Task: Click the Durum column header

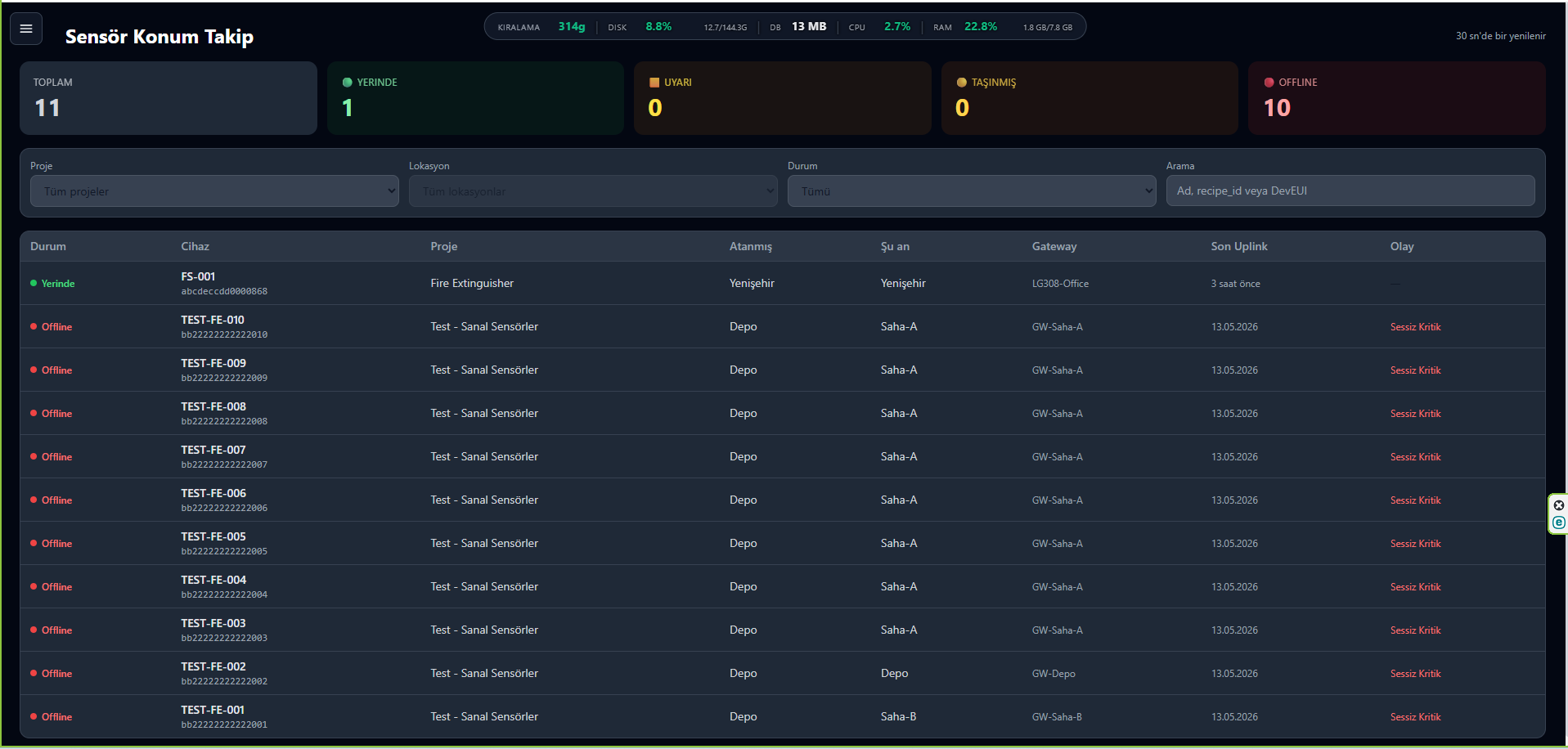Action: tap(48, 246)
